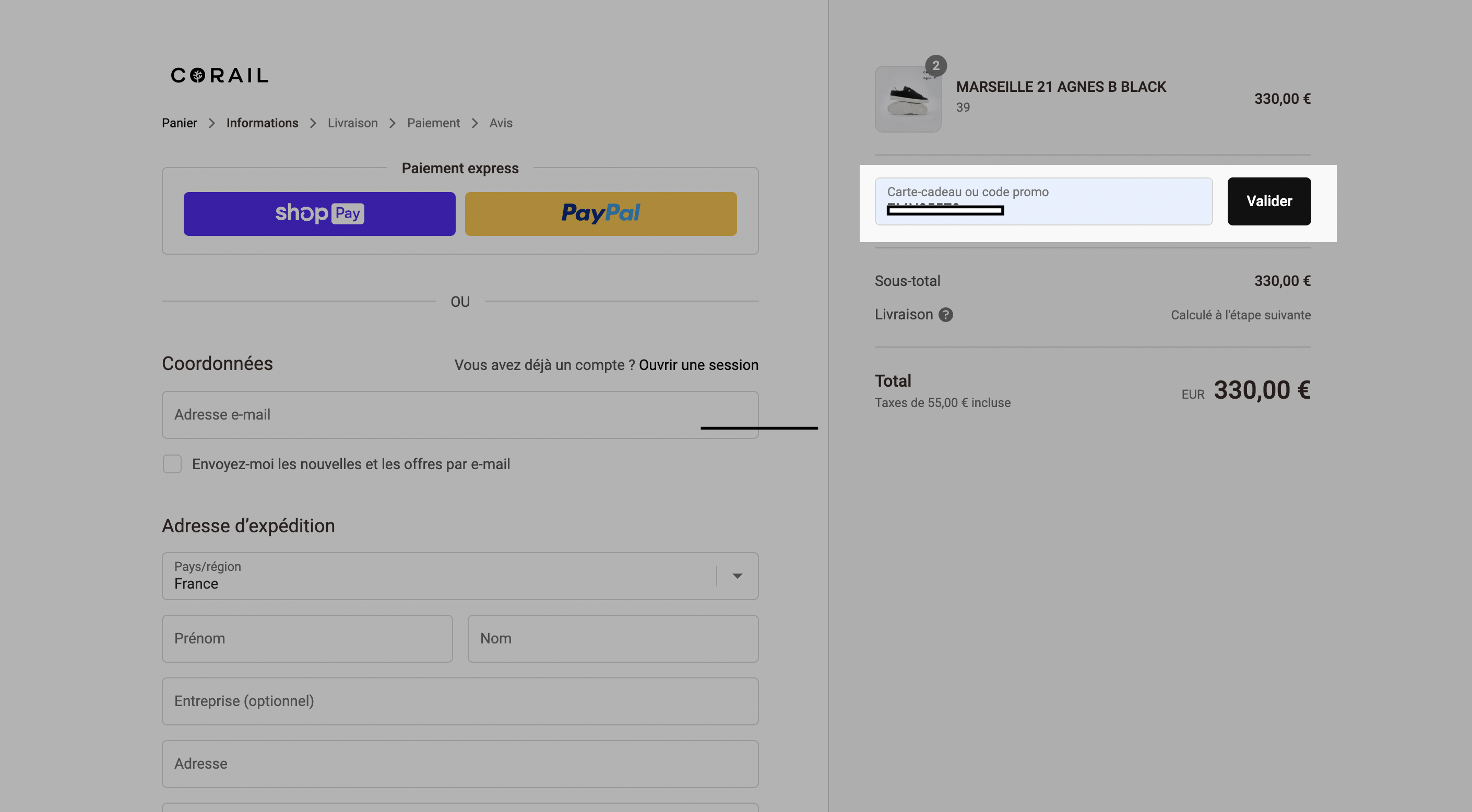Select the Informations breadcrumb step
The image size is (1472, 812).
coord(262,124)
